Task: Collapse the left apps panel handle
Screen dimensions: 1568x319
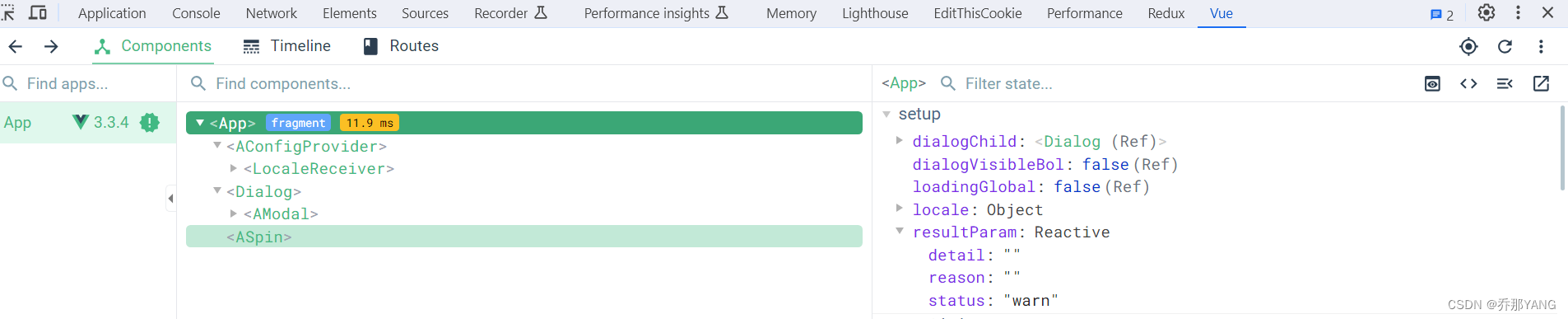Action: click(170, 198)
